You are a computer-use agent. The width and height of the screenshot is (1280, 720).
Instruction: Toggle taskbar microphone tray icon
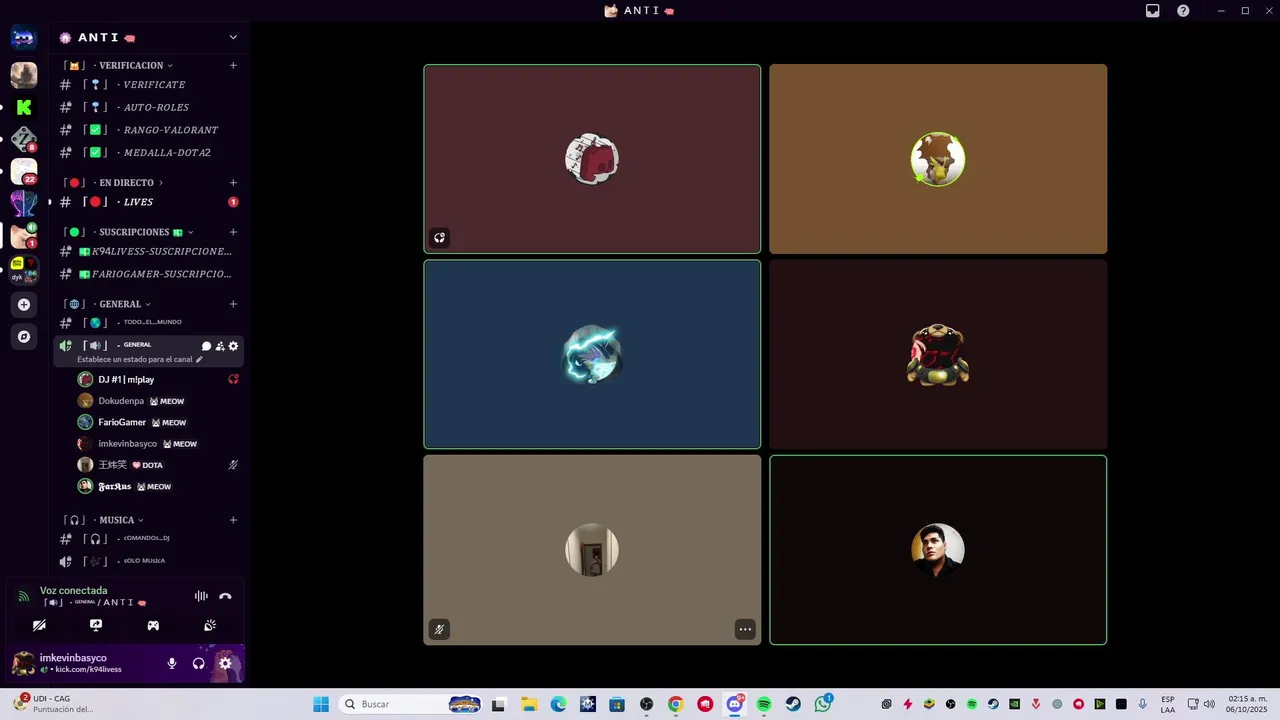[1142, 704]
